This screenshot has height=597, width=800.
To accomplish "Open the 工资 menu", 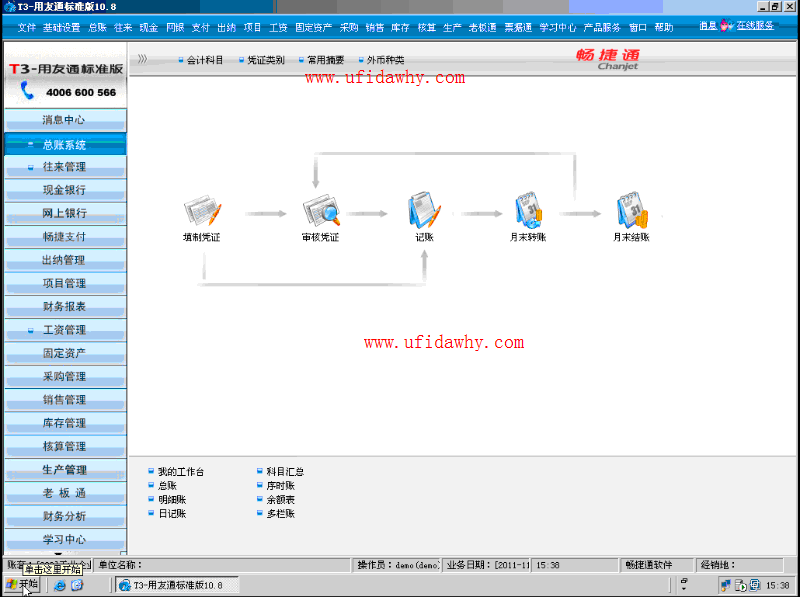I will (x=278, y=28).
